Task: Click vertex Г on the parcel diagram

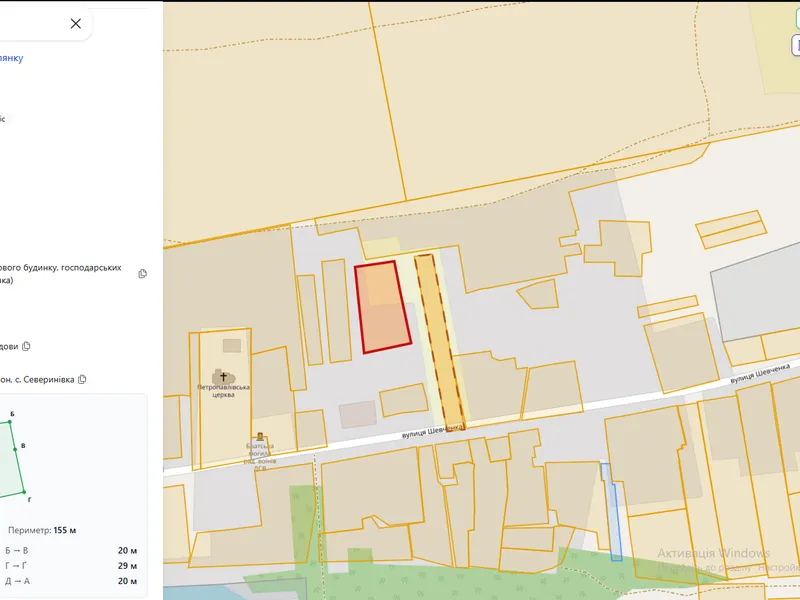Action: coord(24,492)
